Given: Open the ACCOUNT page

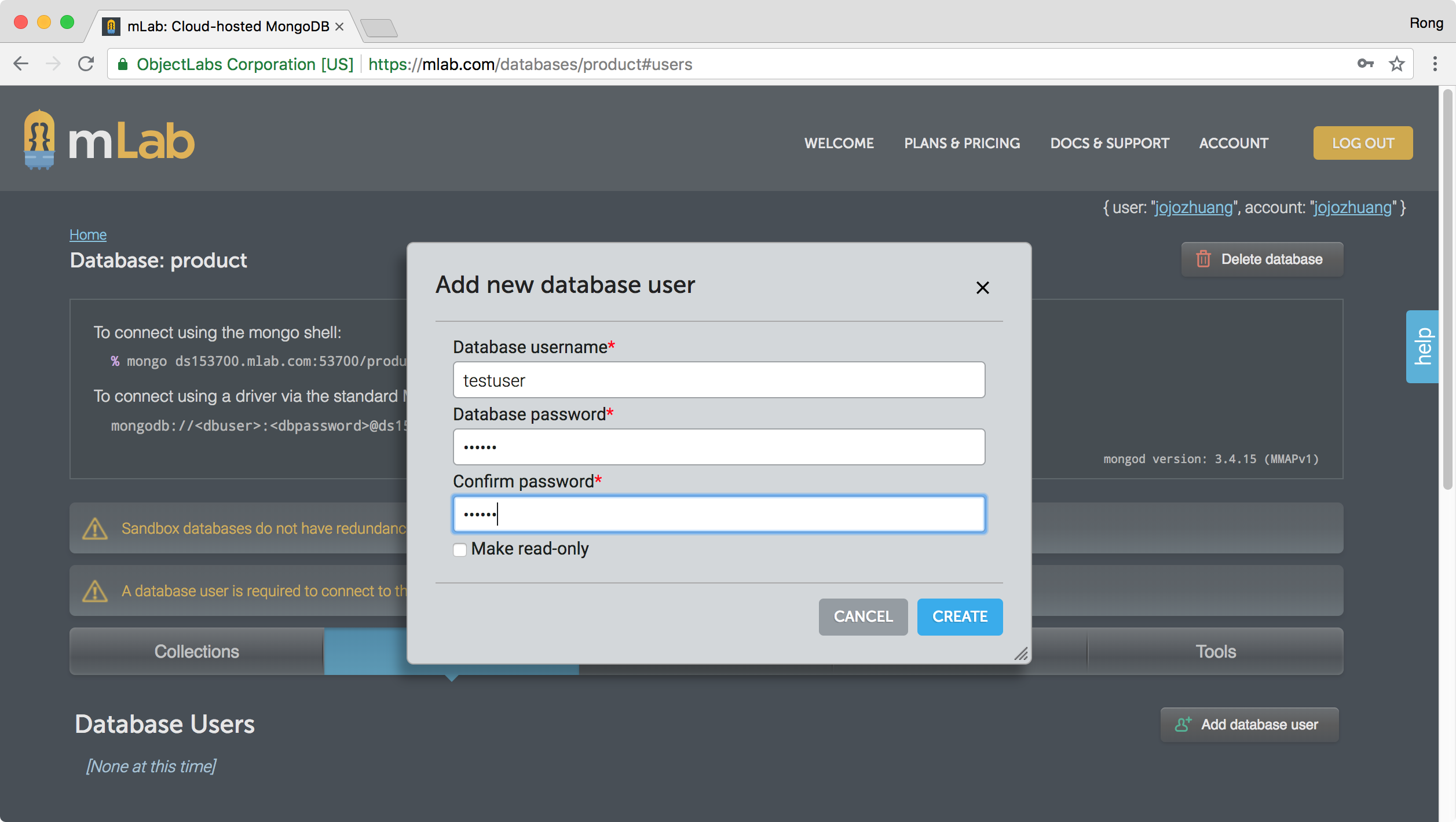Looking at the screenshot, I should [1234, 143].
